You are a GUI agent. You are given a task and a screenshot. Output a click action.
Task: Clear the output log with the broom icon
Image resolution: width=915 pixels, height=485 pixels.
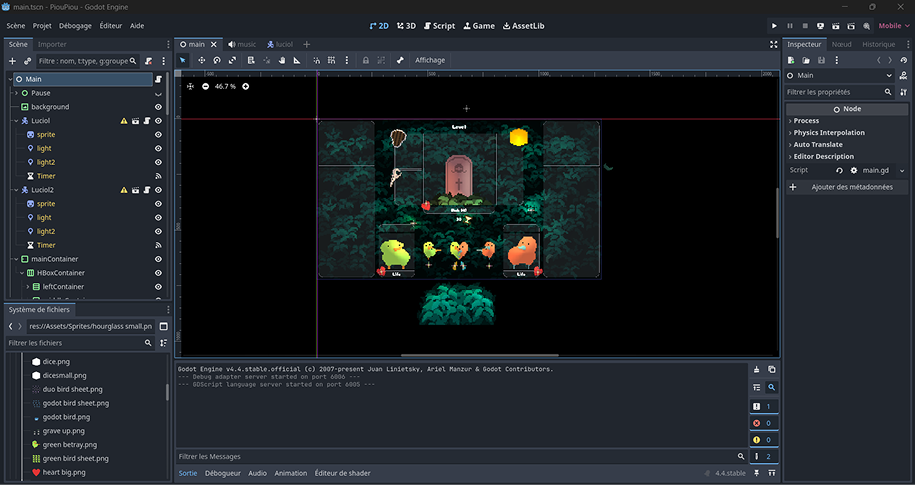[757, 369]
